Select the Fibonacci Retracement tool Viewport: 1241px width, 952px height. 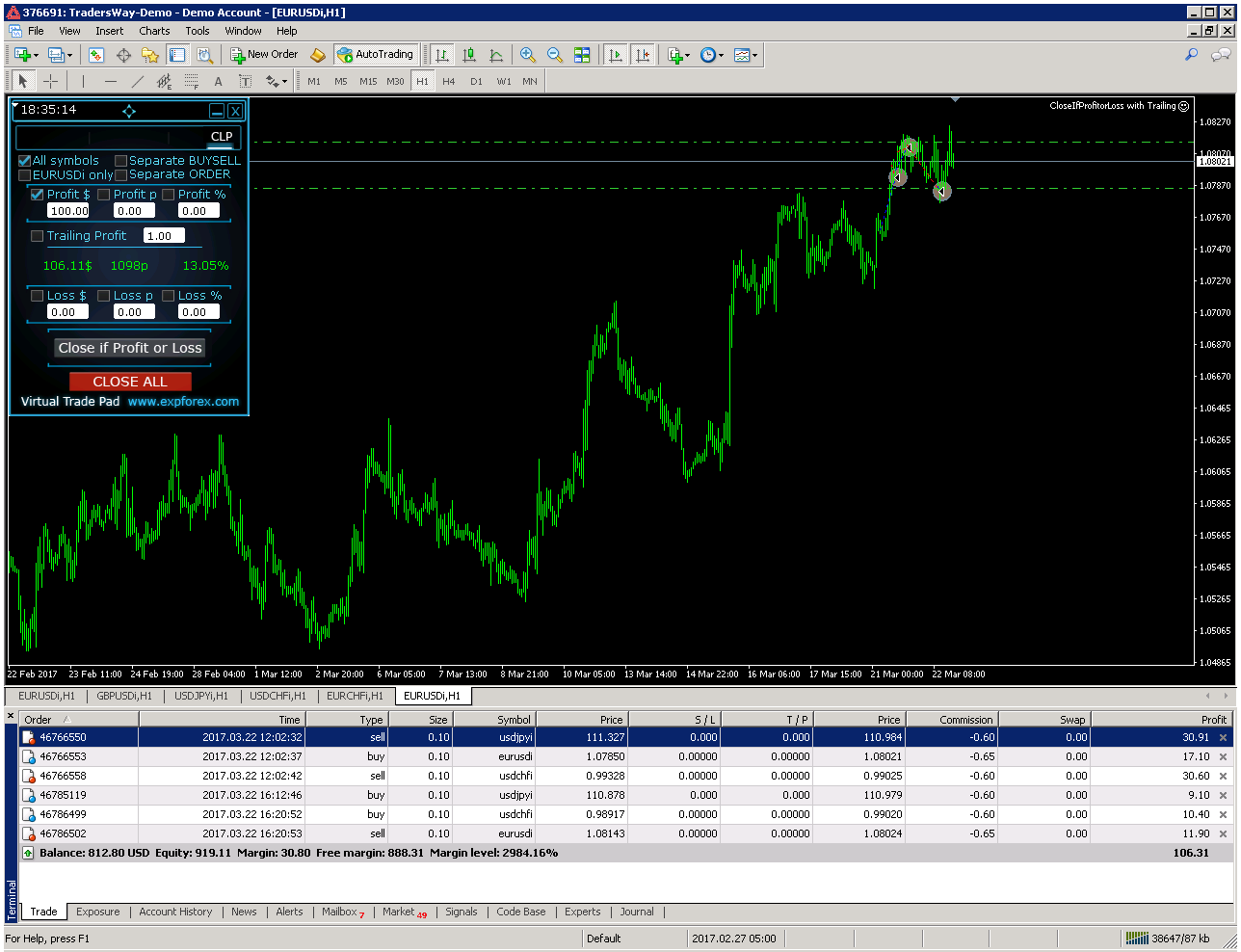tap(192, 82)
